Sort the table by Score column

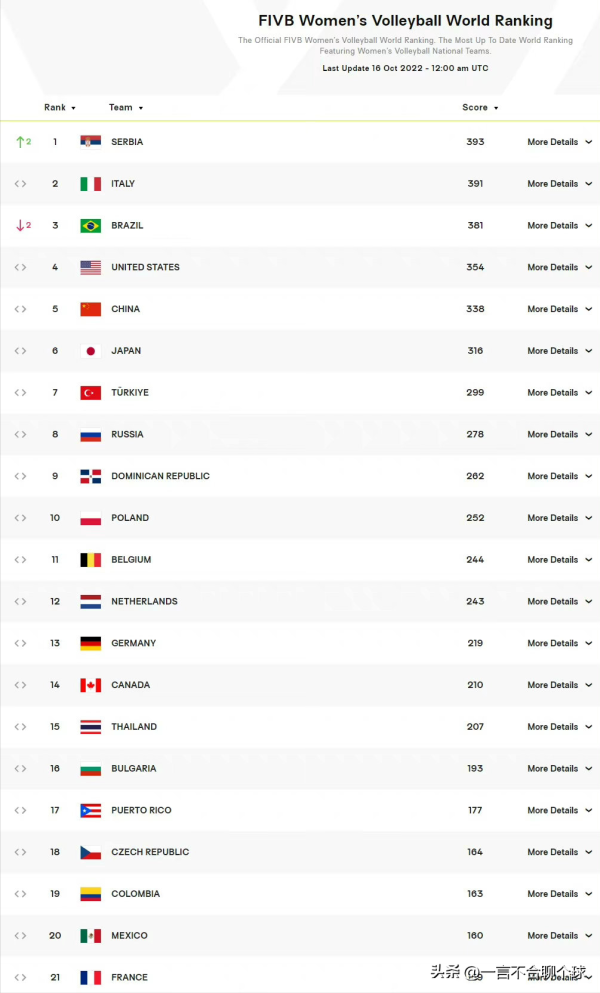coord(479,108)
